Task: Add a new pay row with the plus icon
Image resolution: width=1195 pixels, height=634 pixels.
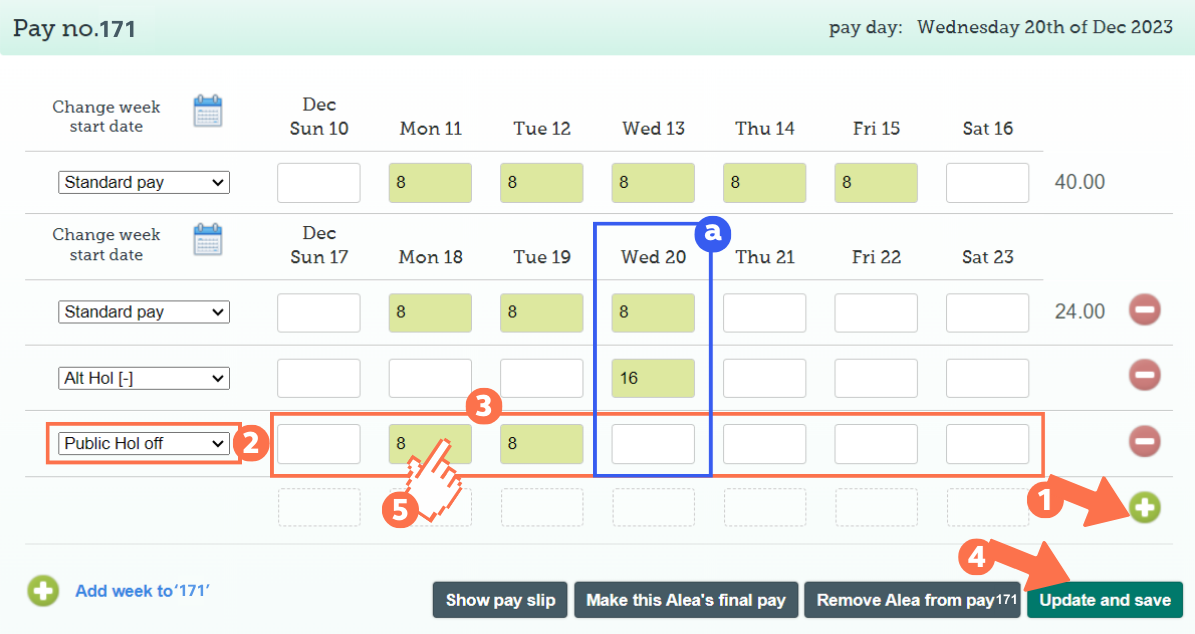Action: pyautogui.click(x=1145, y=507)
